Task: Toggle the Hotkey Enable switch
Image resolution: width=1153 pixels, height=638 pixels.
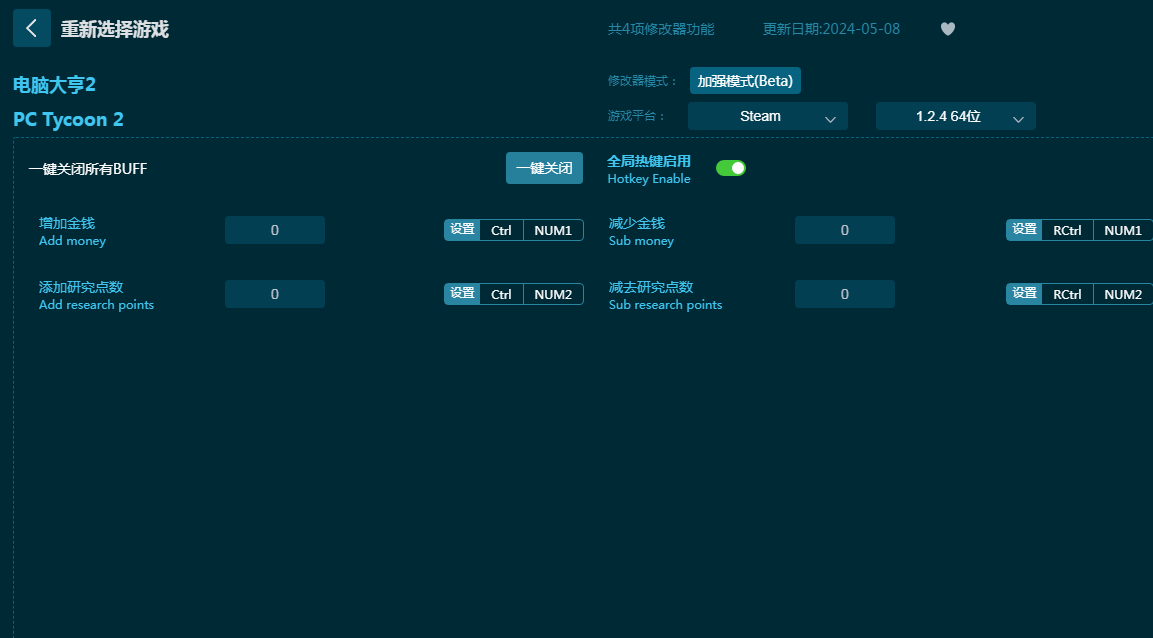Action: point(731,168)
